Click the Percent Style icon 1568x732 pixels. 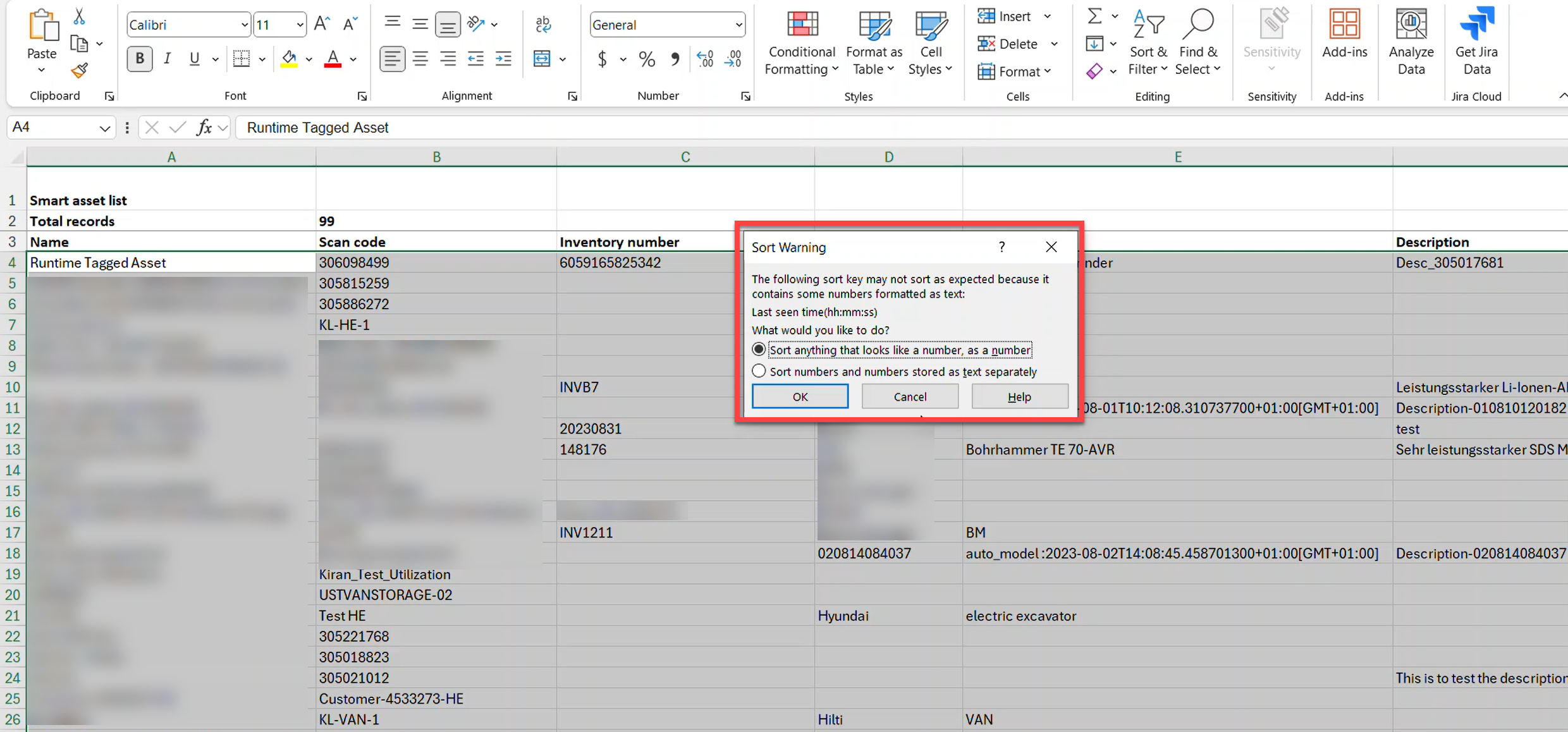point(646,59)
